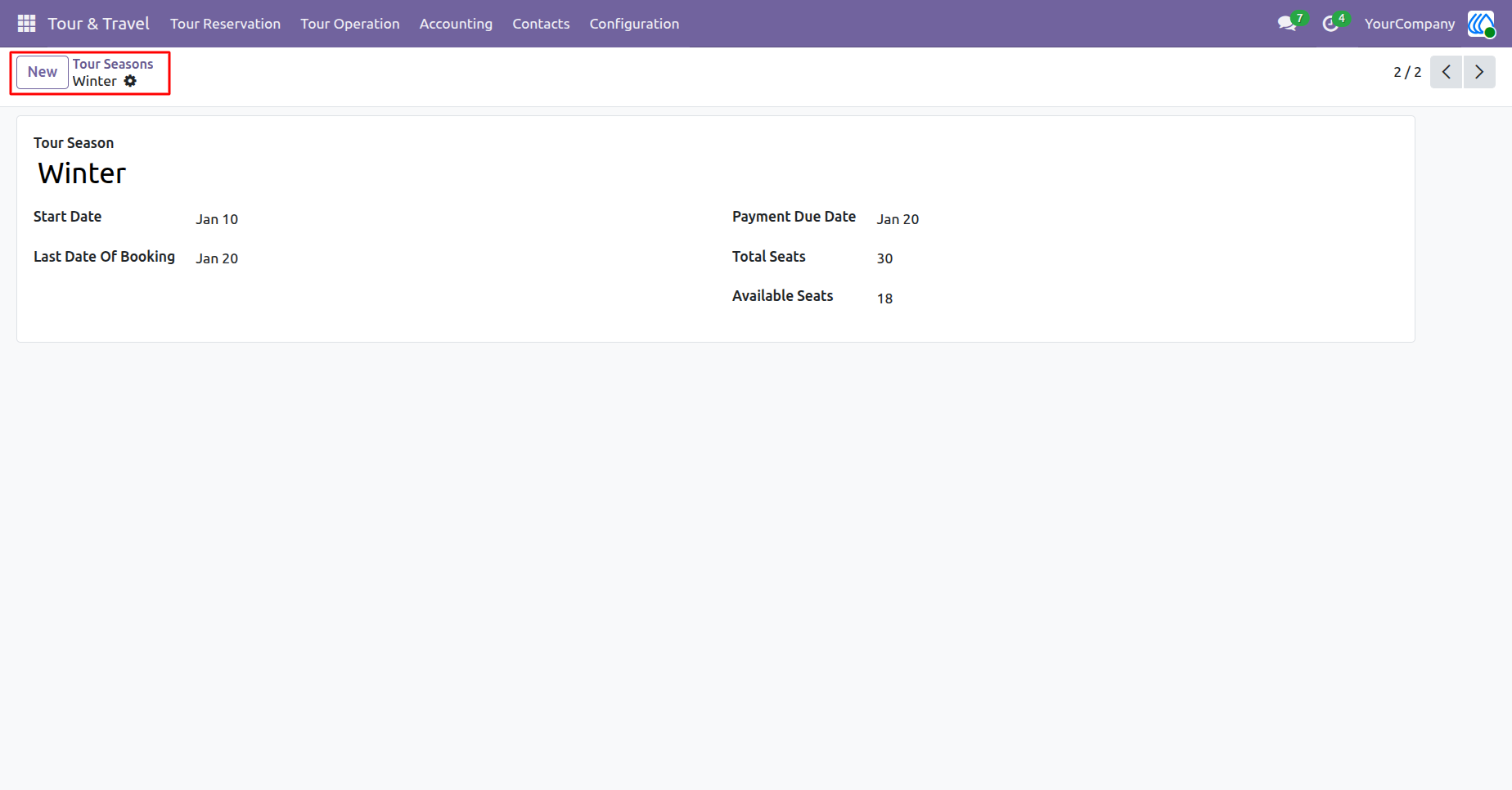Open Contacts menu
Viewport: 1512px width, 790px height.
[x=541, y=24]
